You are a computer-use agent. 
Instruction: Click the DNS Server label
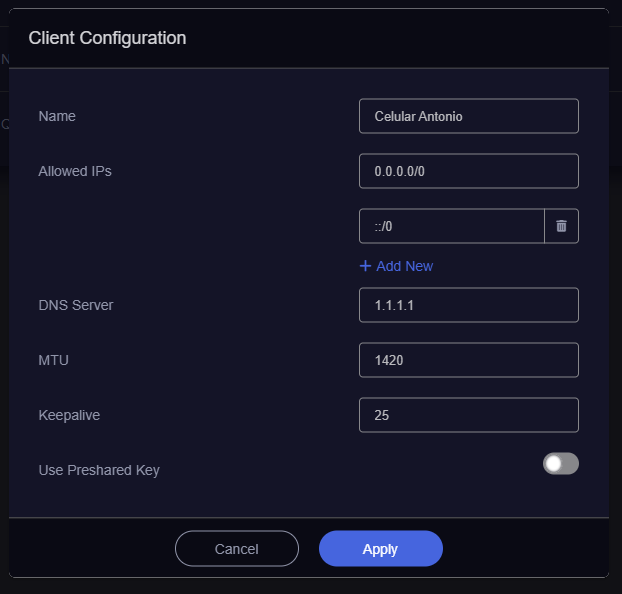pos(76,305)
